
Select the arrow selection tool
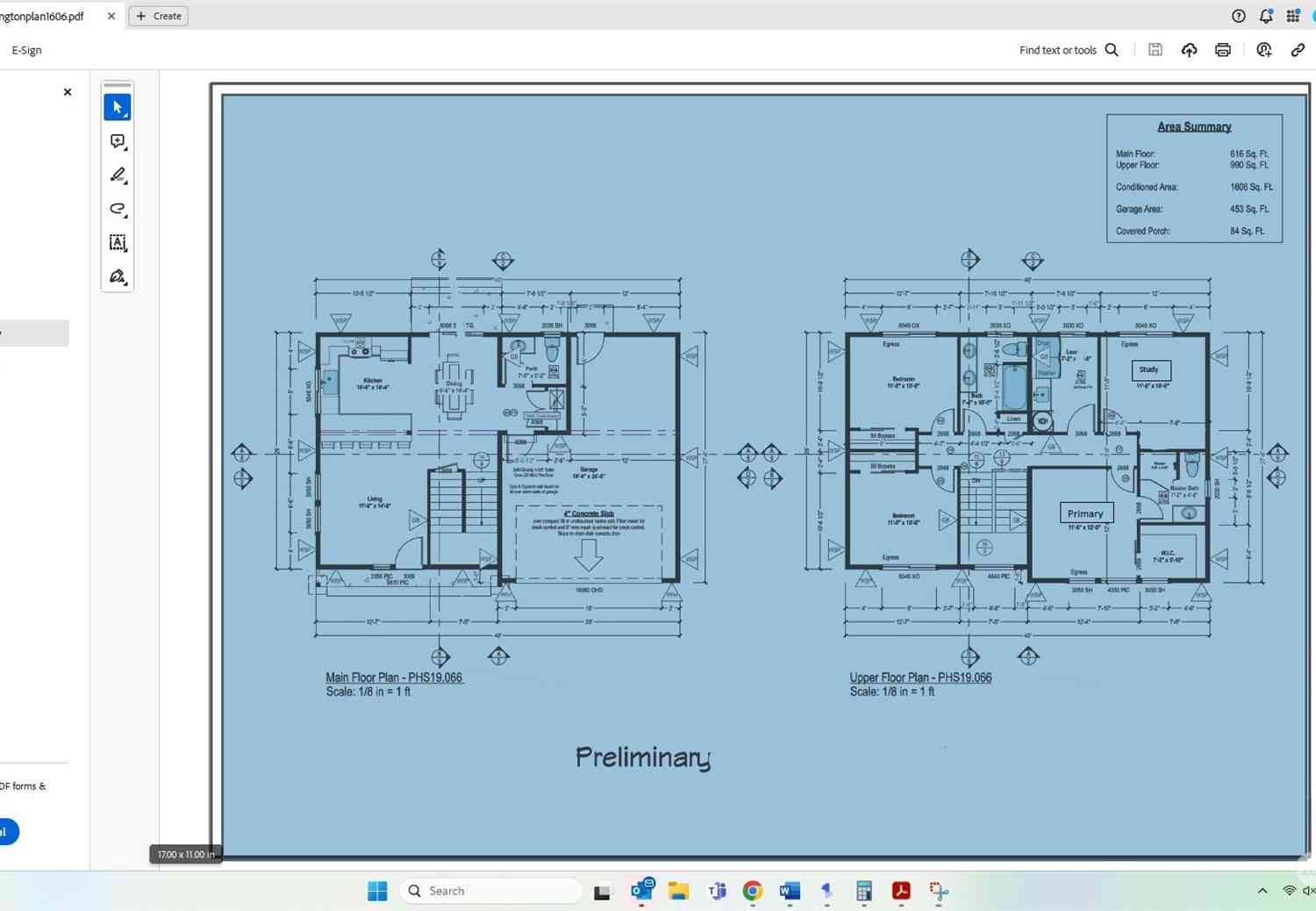tap(118, 107)
